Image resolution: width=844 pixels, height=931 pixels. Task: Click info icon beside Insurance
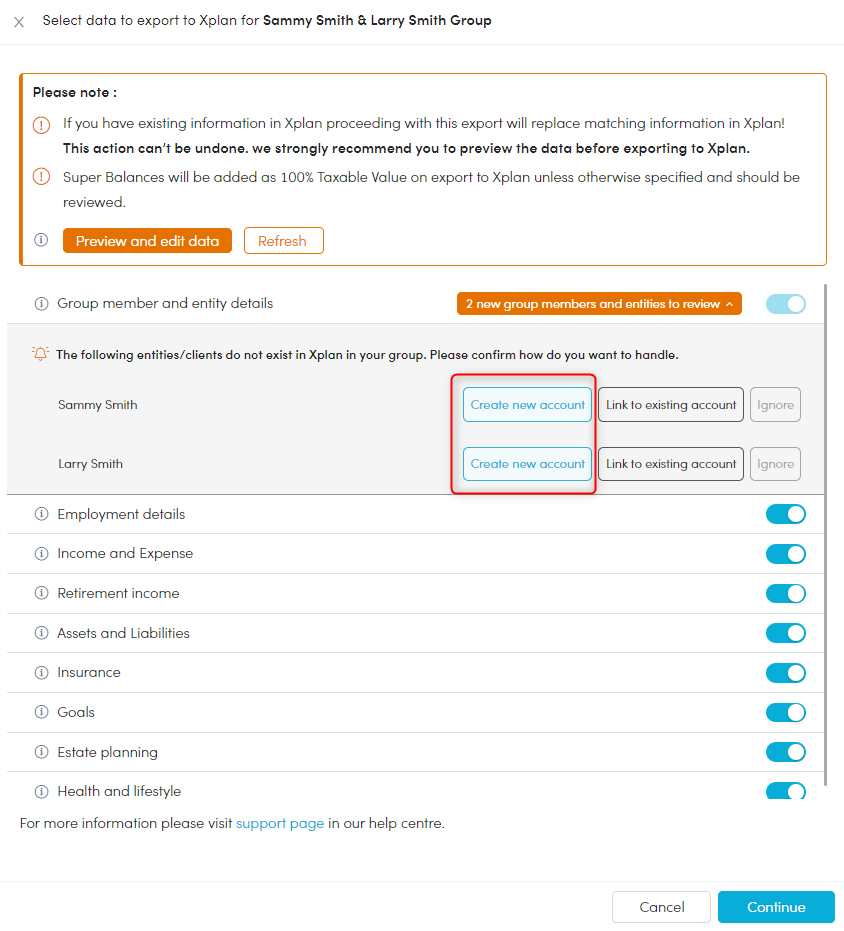tap(41, 673)
